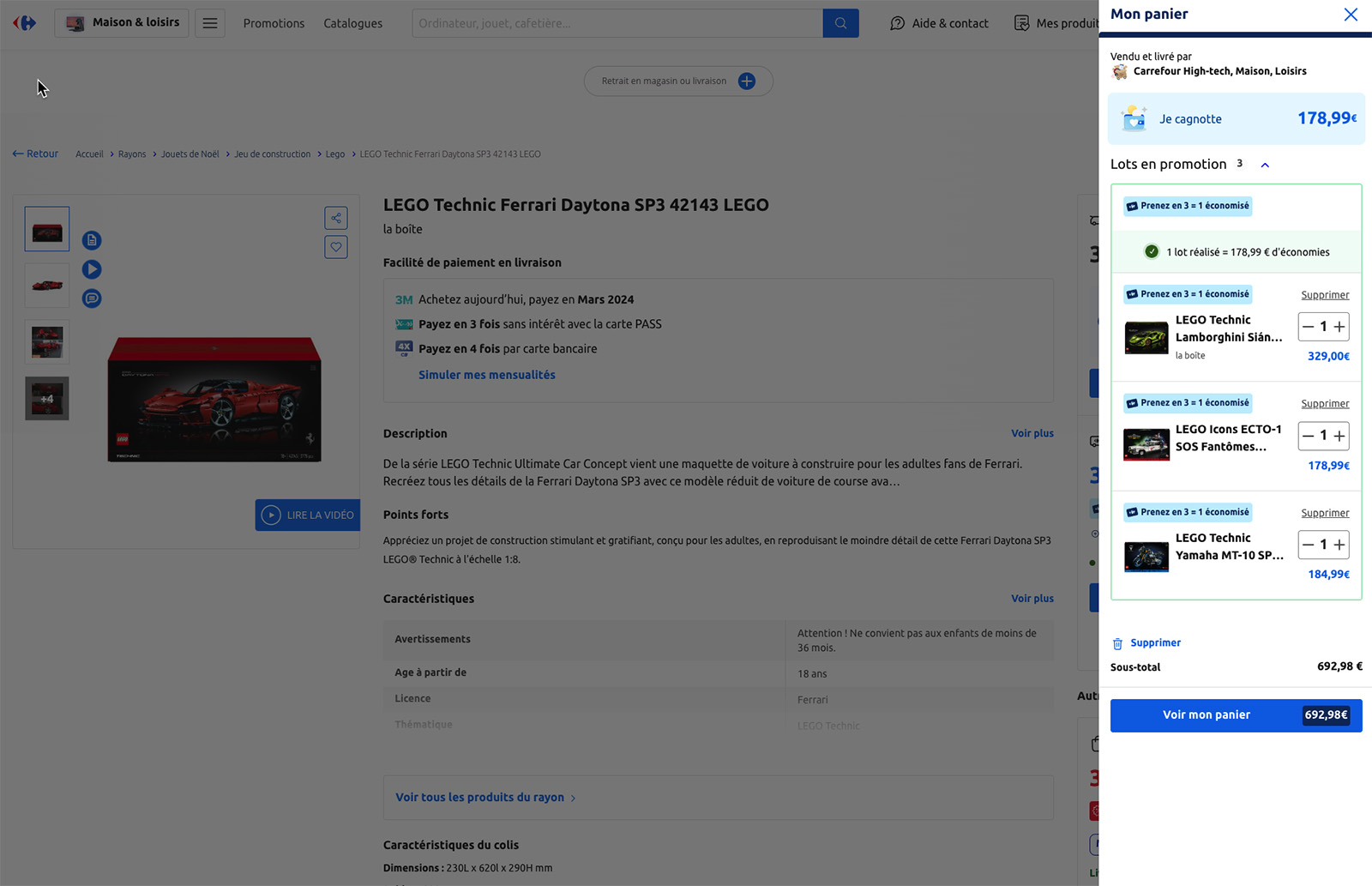Click the search magnifier button
This screenshot has width=1372, height=886.
pos(840,23)
